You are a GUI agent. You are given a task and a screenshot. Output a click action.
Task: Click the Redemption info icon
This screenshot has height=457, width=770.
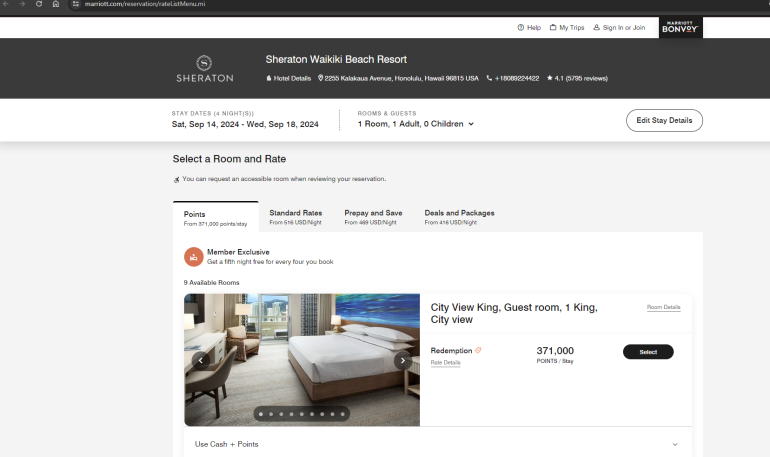tap(478, 350)
